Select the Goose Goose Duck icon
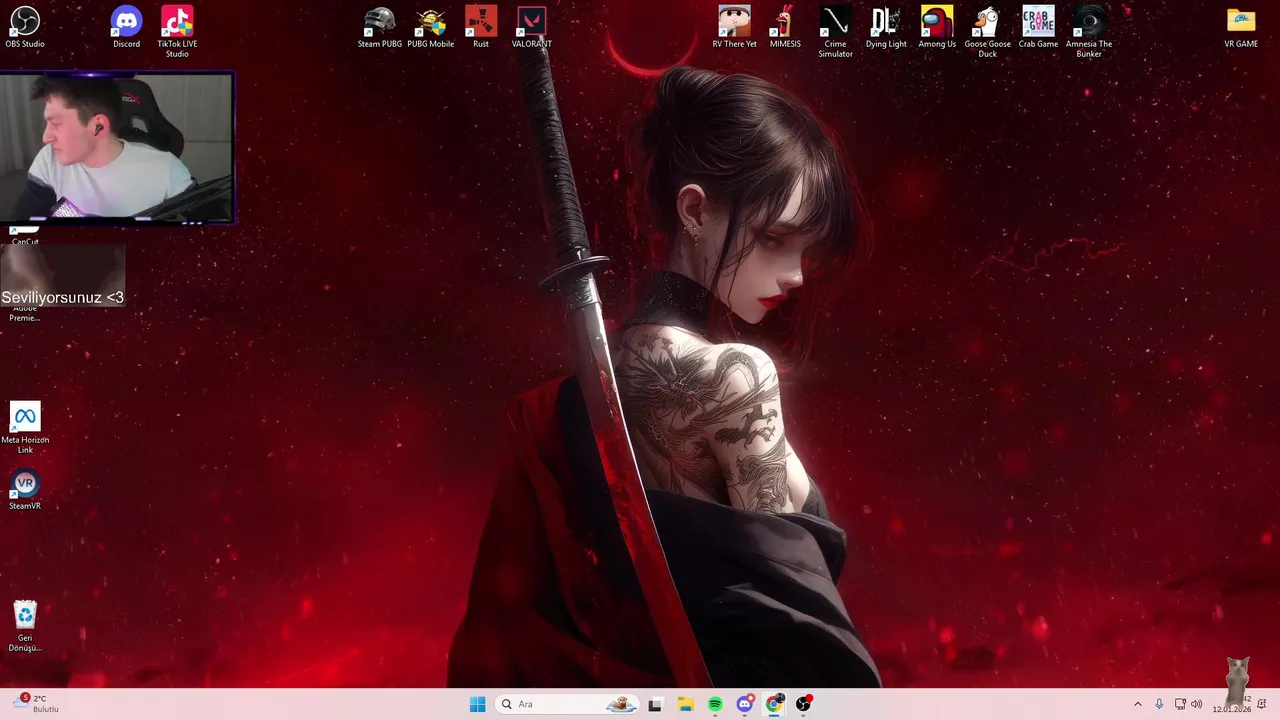Image resolution: width=1280 pixels, height=720 pixels. tap(987, 31)
